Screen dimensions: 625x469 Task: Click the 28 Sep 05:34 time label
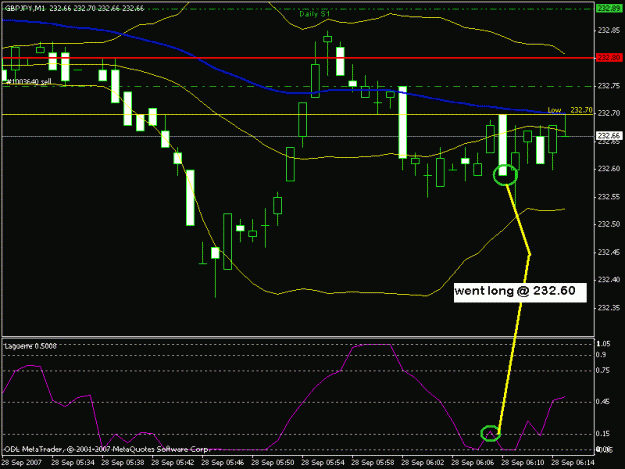coord(73,463)
